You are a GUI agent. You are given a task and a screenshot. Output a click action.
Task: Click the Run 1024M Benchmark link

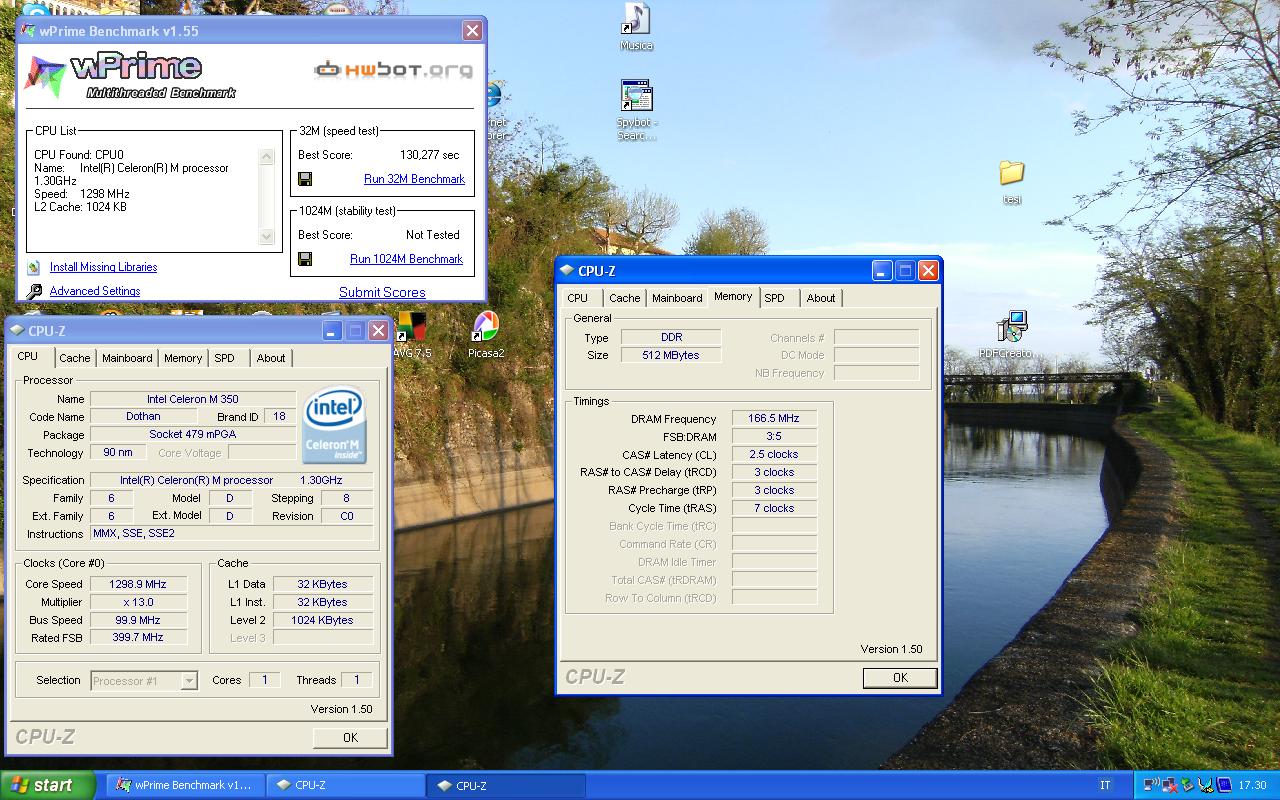click(406, 259)
